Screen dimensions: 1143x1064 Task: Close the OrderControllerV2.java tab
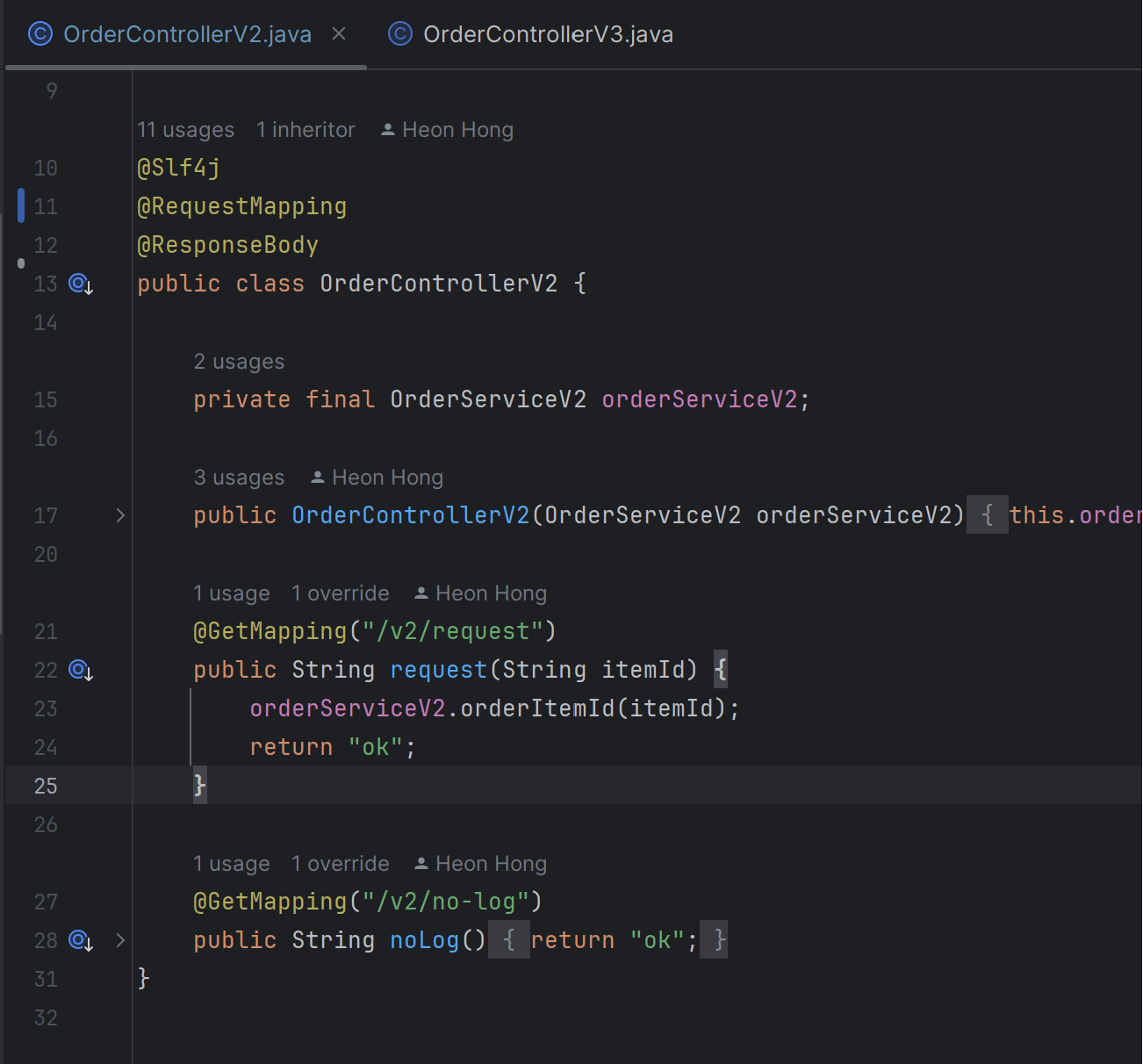click(339, 33)
